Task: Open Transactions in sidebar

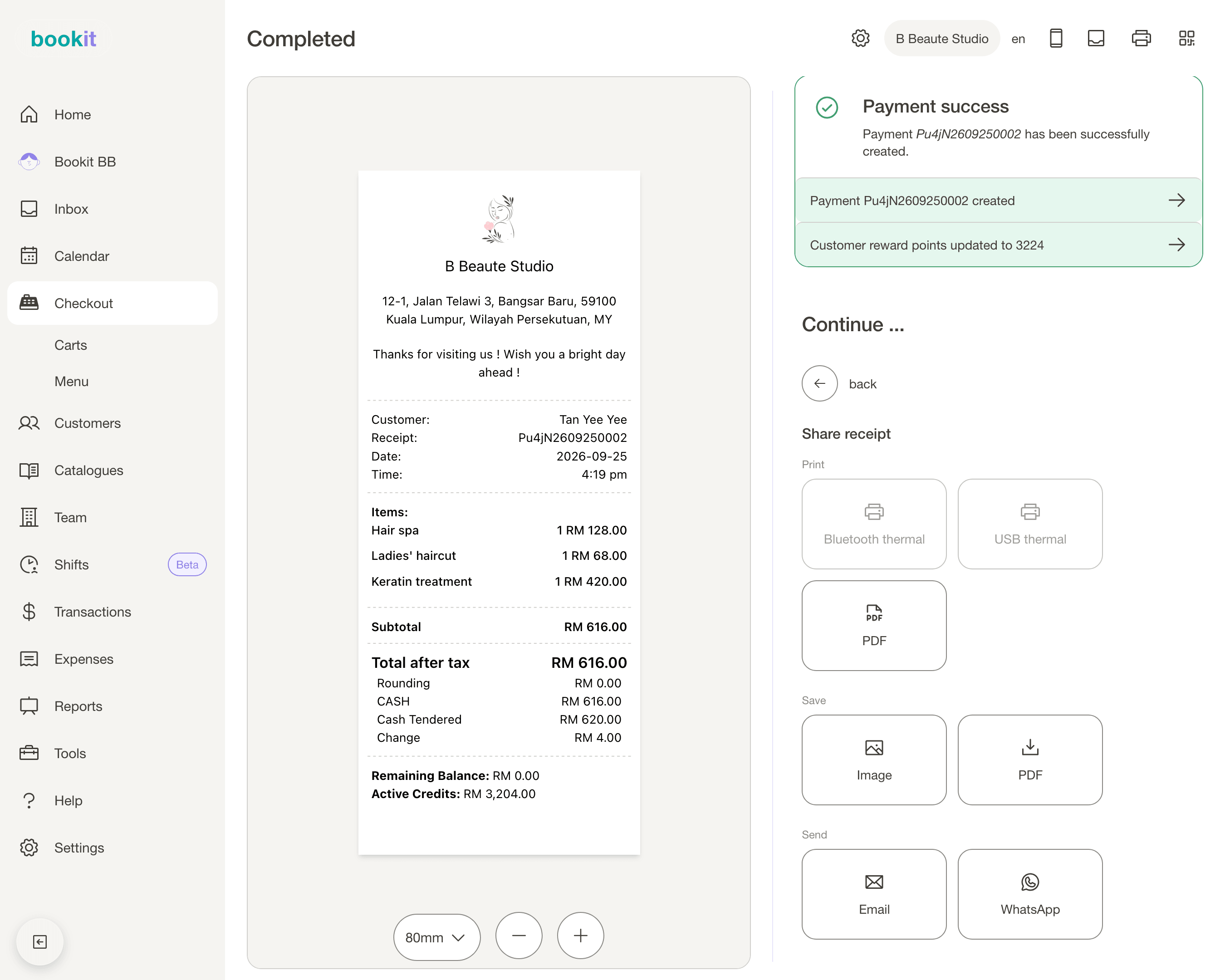Action: tap(113, 612)
